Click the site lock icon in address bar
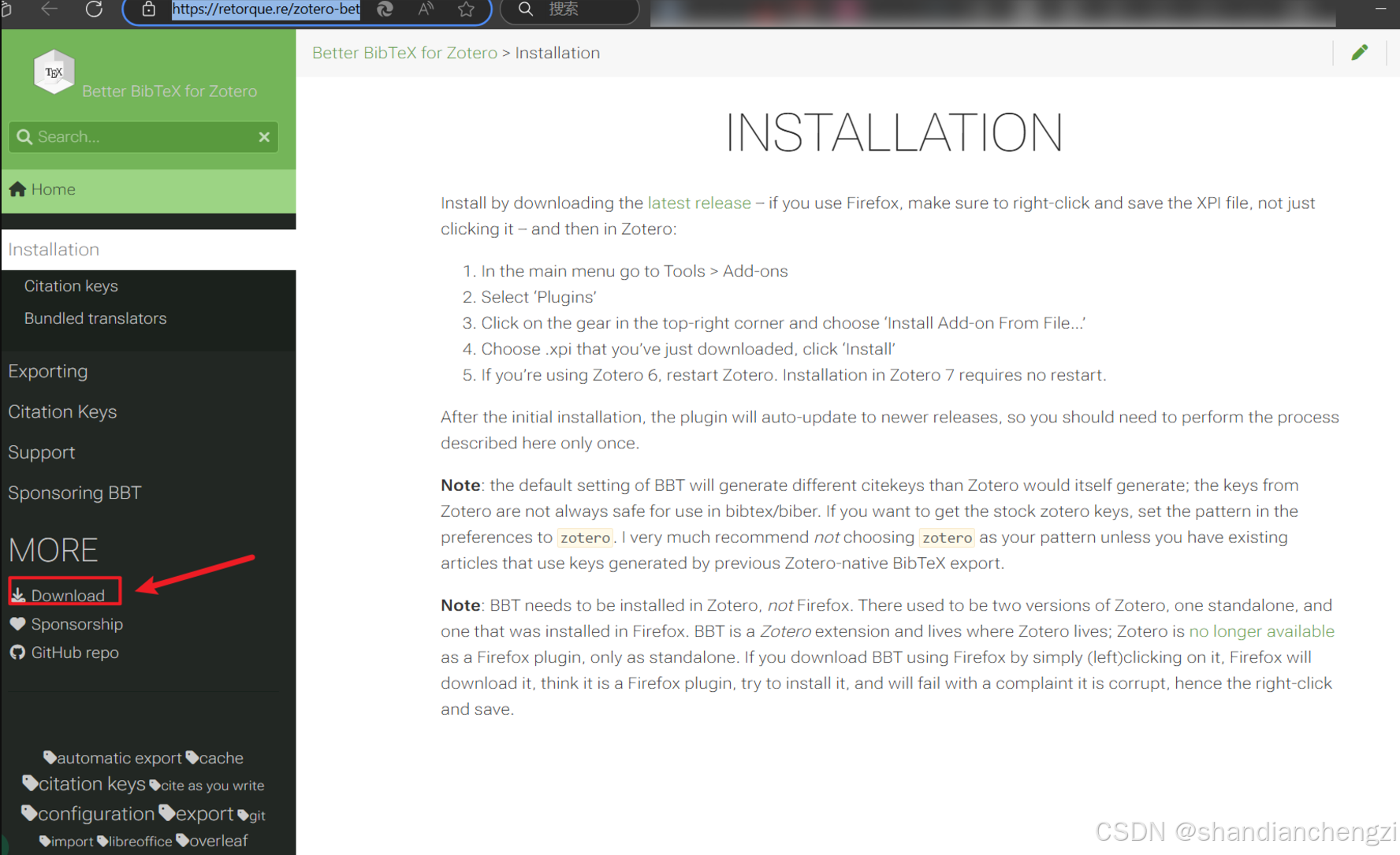Image resolution: width=1400 pixels, height=855 pixels. coord(148,9)
